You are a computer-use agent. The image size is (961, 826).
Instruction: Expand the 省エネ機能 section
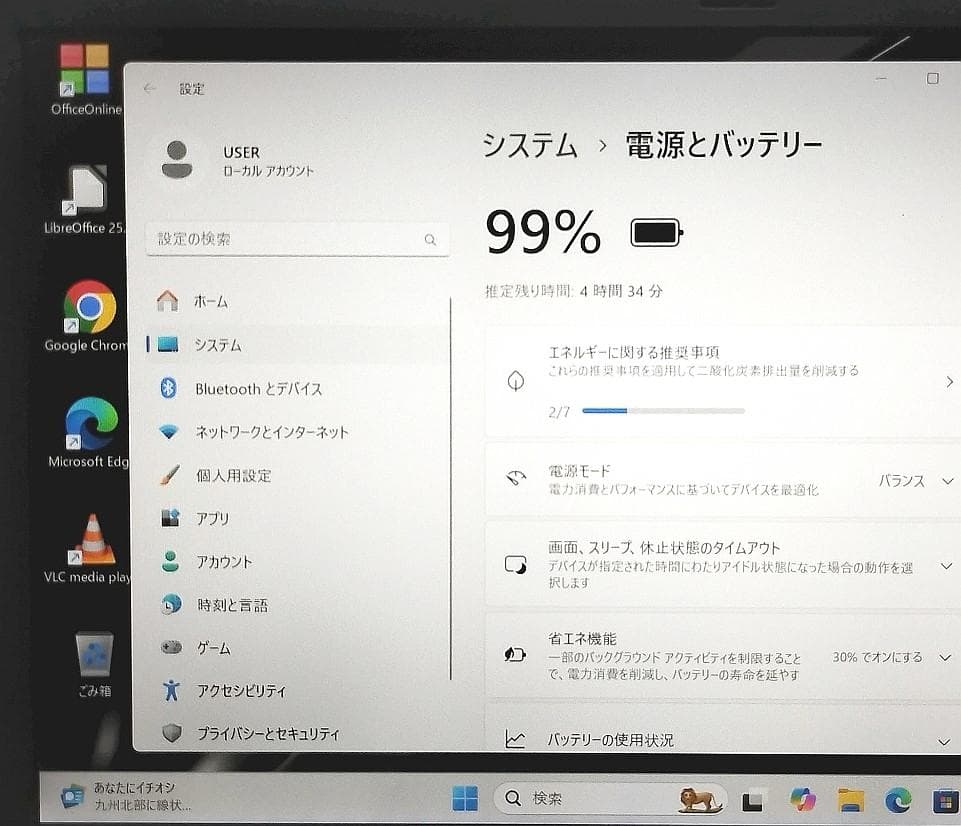pos(944,657)
